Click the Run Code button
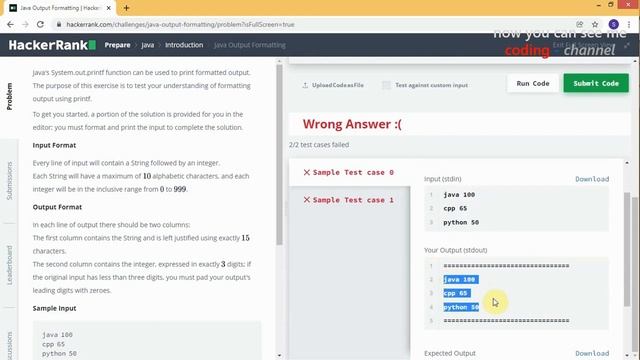Screen dimensions: 640x360 click(533, 83)
